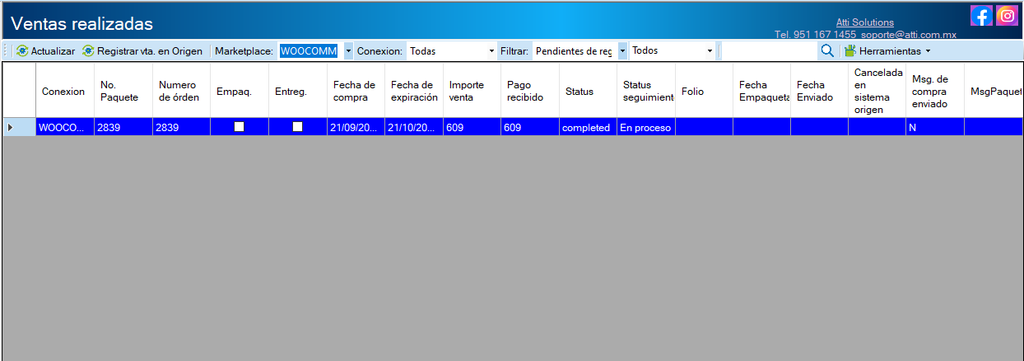Select the Pago recibido 609 cell

pos(530,127)
